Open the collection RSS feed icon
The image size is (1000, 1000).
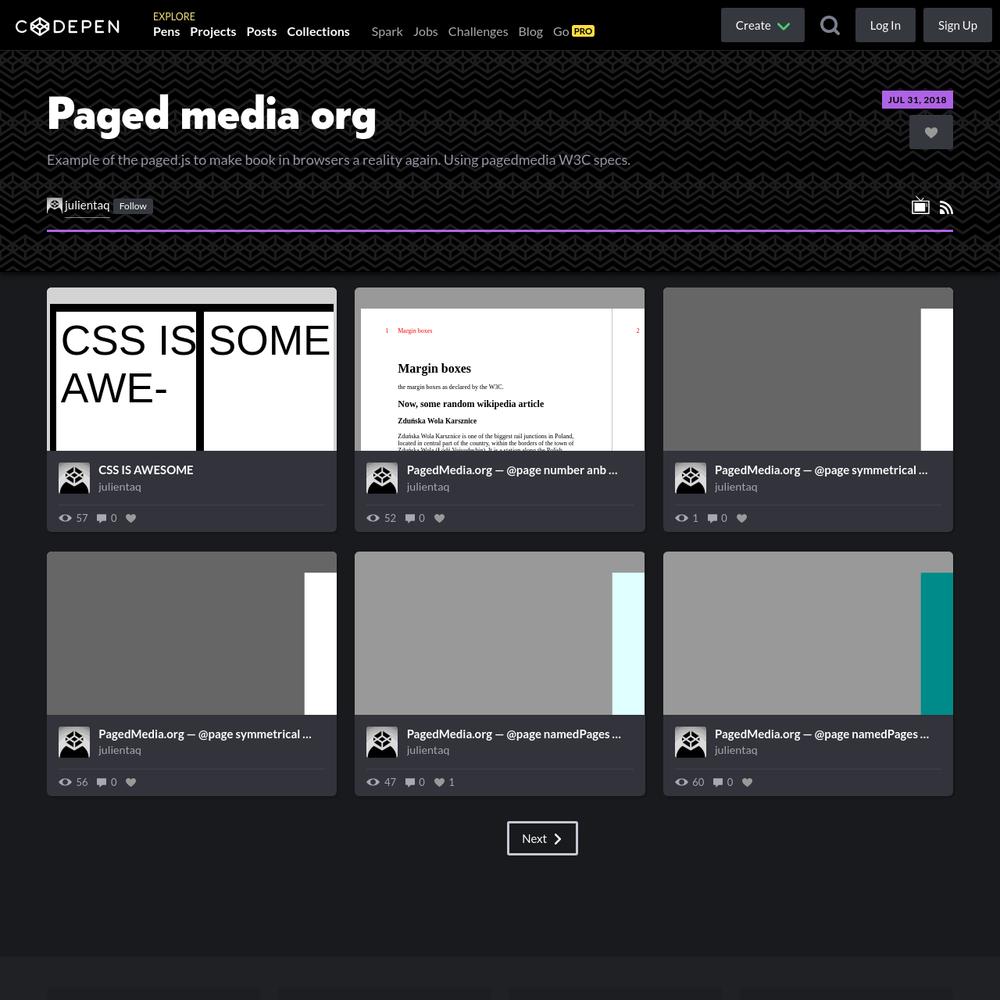946,208
